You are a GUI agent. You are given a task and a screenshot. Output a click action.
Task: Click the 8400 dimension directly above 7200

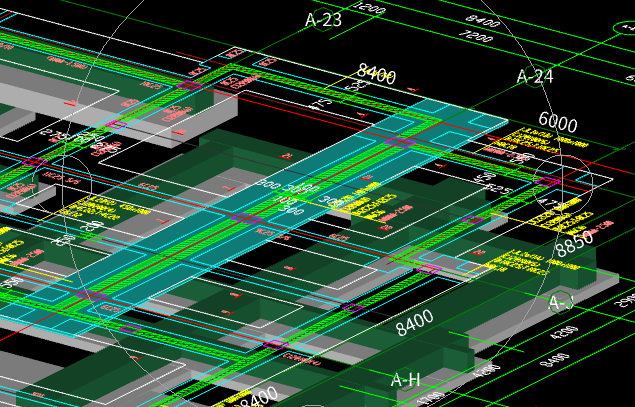482,21
